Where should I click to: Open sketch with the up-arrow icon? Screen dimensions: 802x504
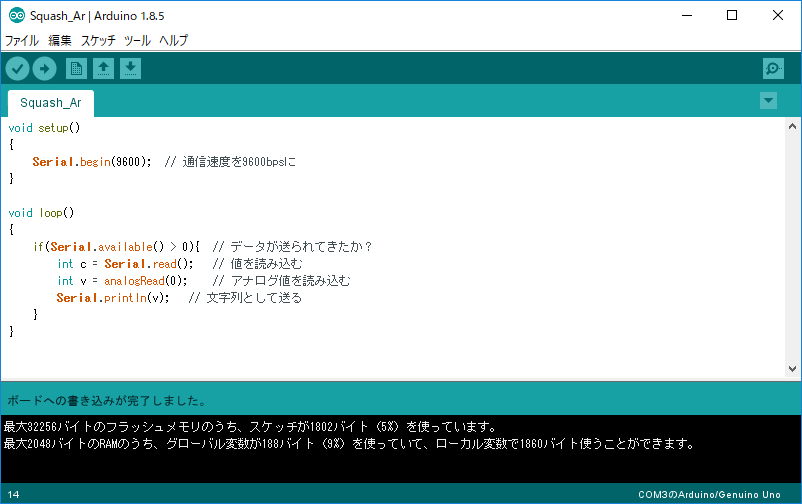click(103, 69)
